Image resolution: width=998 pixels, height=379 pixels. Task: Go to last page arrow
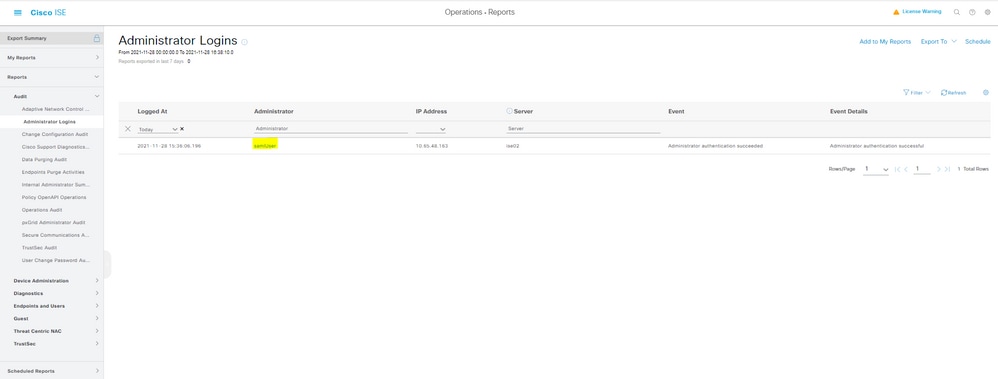coord(947,169)
